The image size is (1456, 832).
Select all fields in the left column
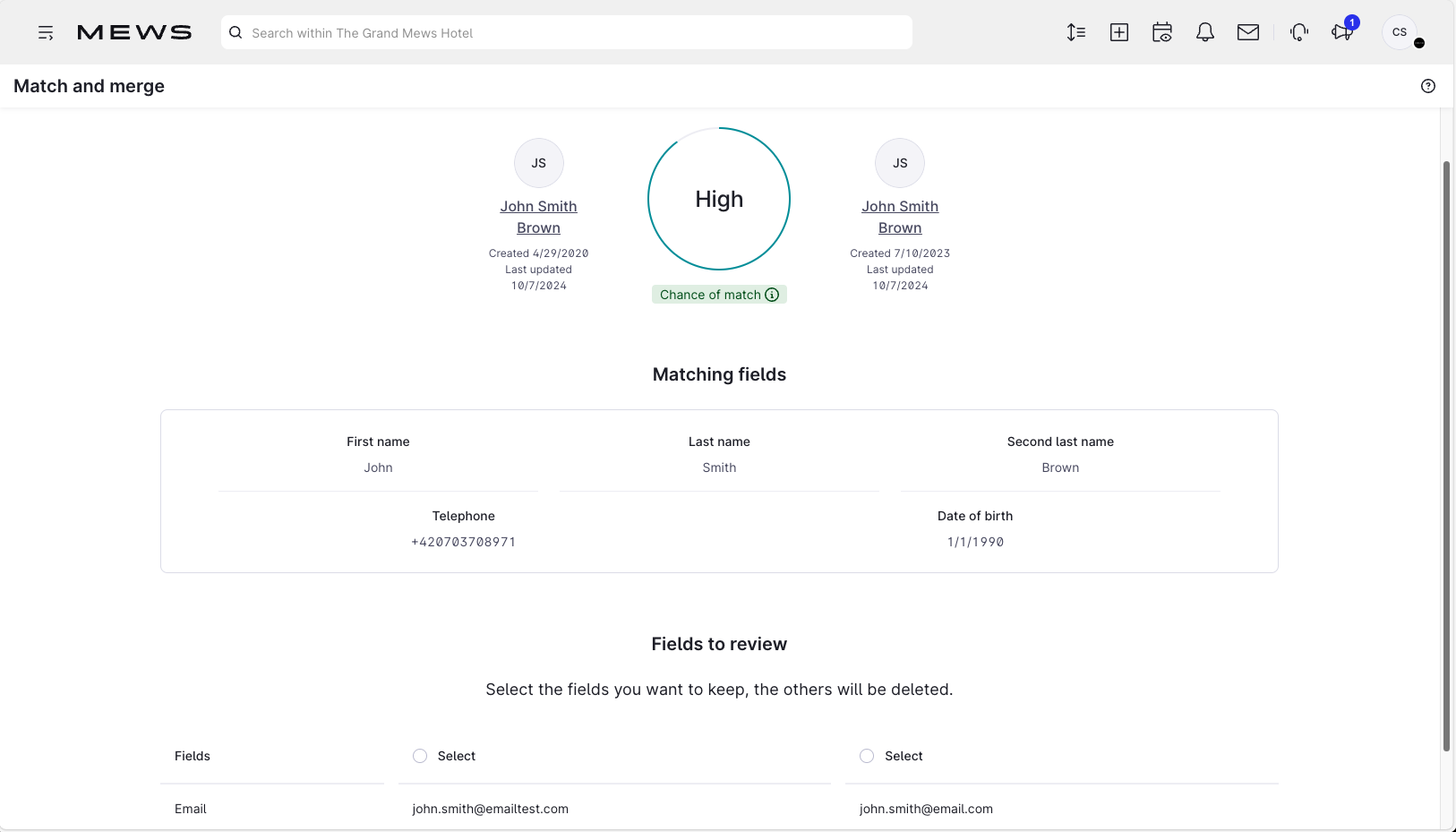pyautogui.click(x=419, y=756)
